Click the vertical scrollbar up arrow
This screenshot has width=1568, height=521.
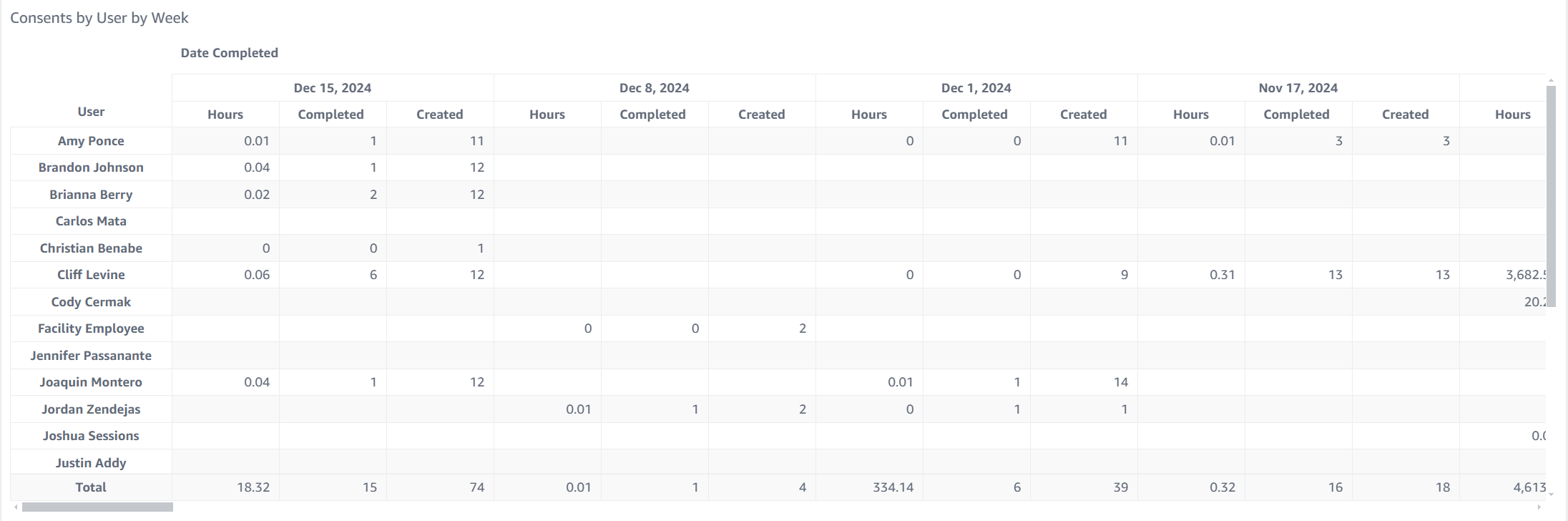point(1551,81)
